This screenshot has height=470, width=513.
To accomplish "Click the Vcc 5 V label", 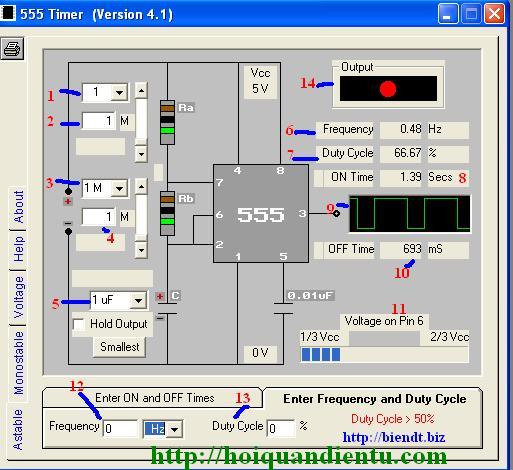I will pos(260,81).
